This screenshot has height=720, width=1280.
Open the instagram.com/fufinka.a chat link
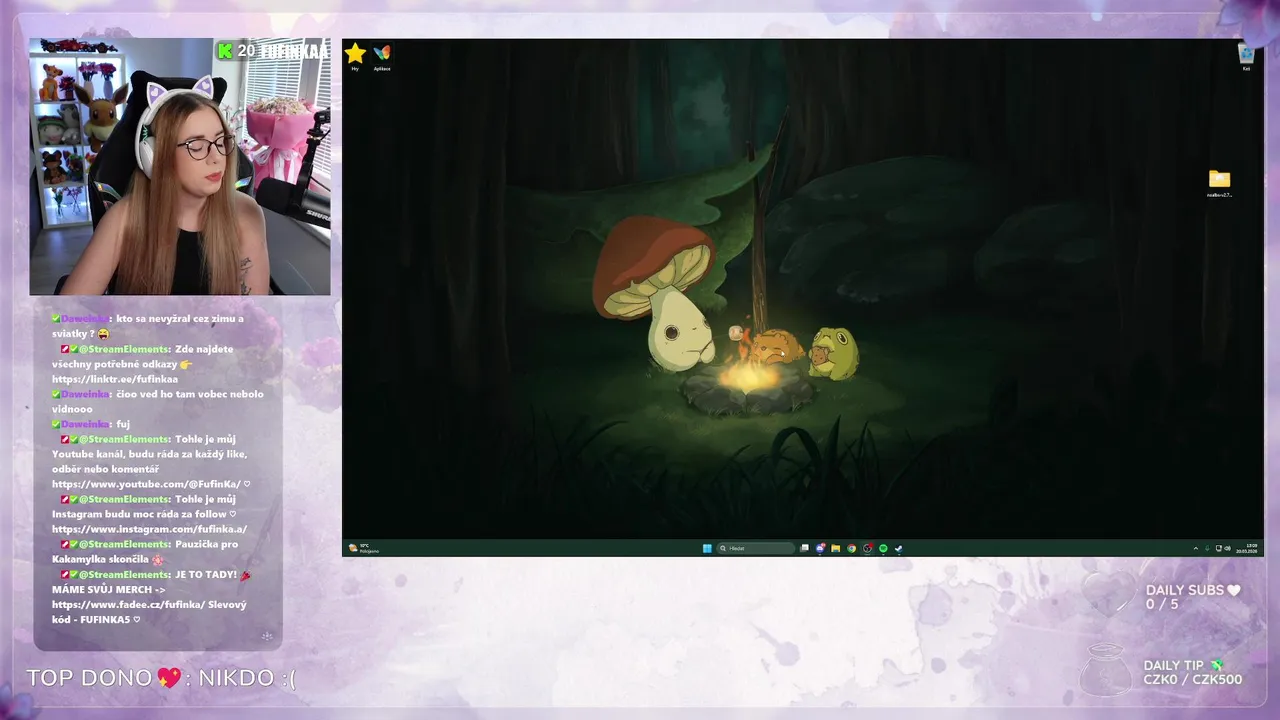pyautogui.click(x=150, y=529)
